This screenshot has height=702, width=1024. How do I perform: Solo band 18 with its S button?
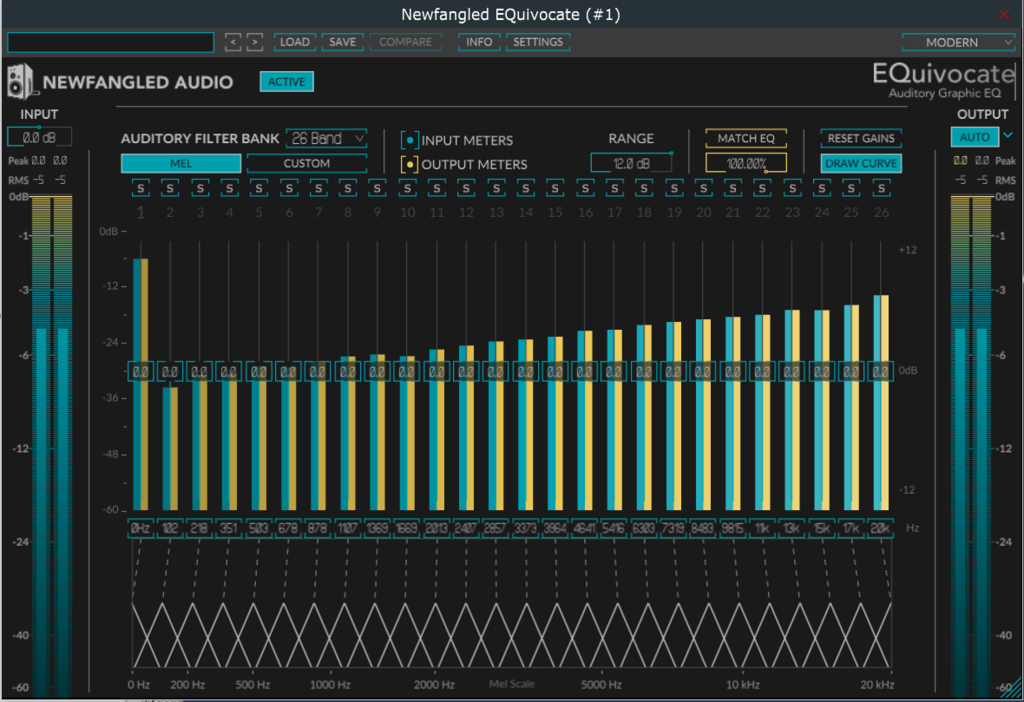644,189
